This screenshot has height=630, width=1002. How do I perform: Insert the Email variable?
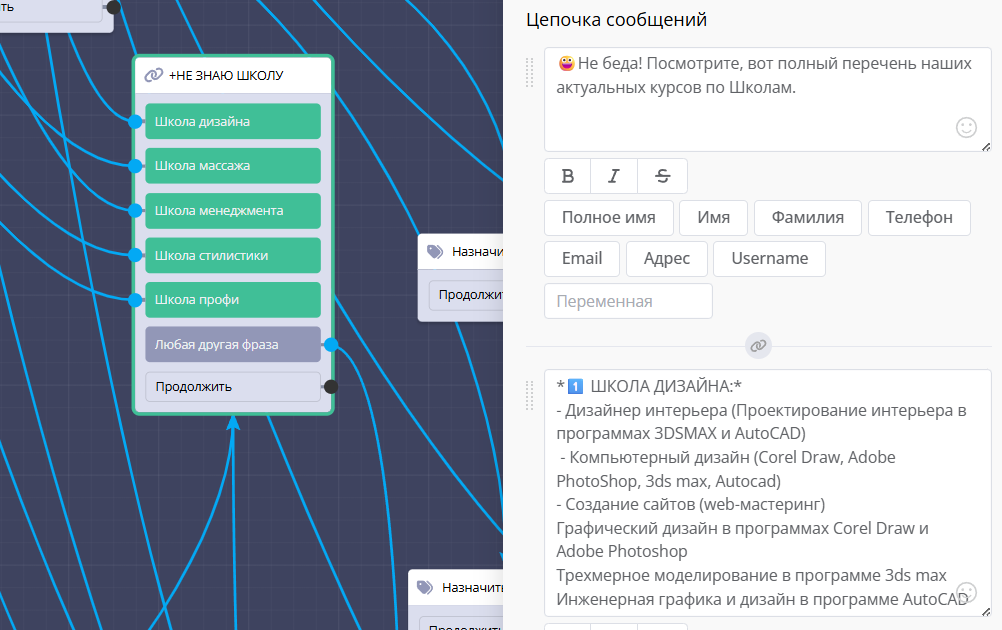582,258
